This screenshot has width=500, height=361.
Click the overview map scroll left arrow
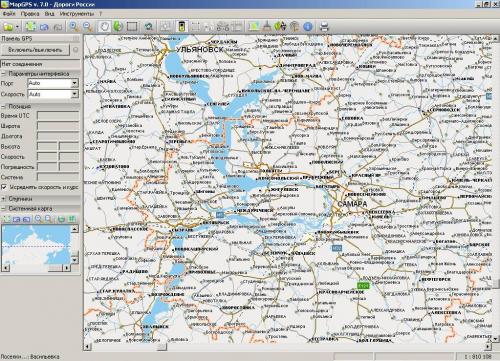(5, 268)
